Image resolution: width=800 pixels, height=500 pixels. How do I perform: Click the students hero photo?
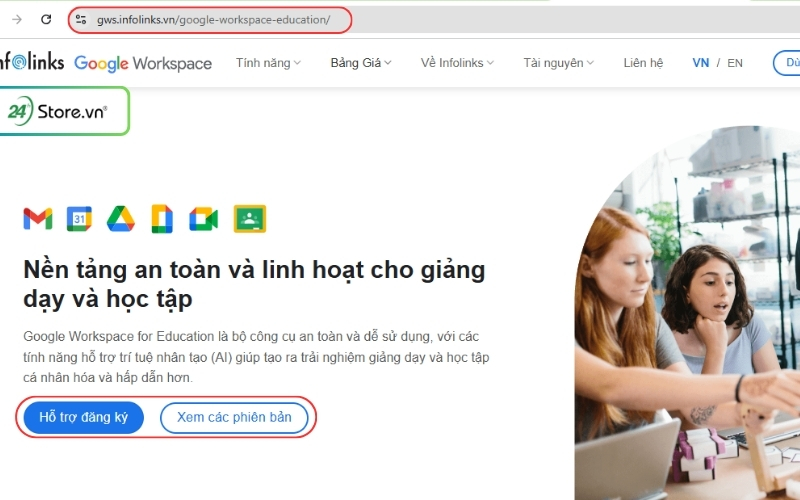pyautogui.click(x=687, y=313)
